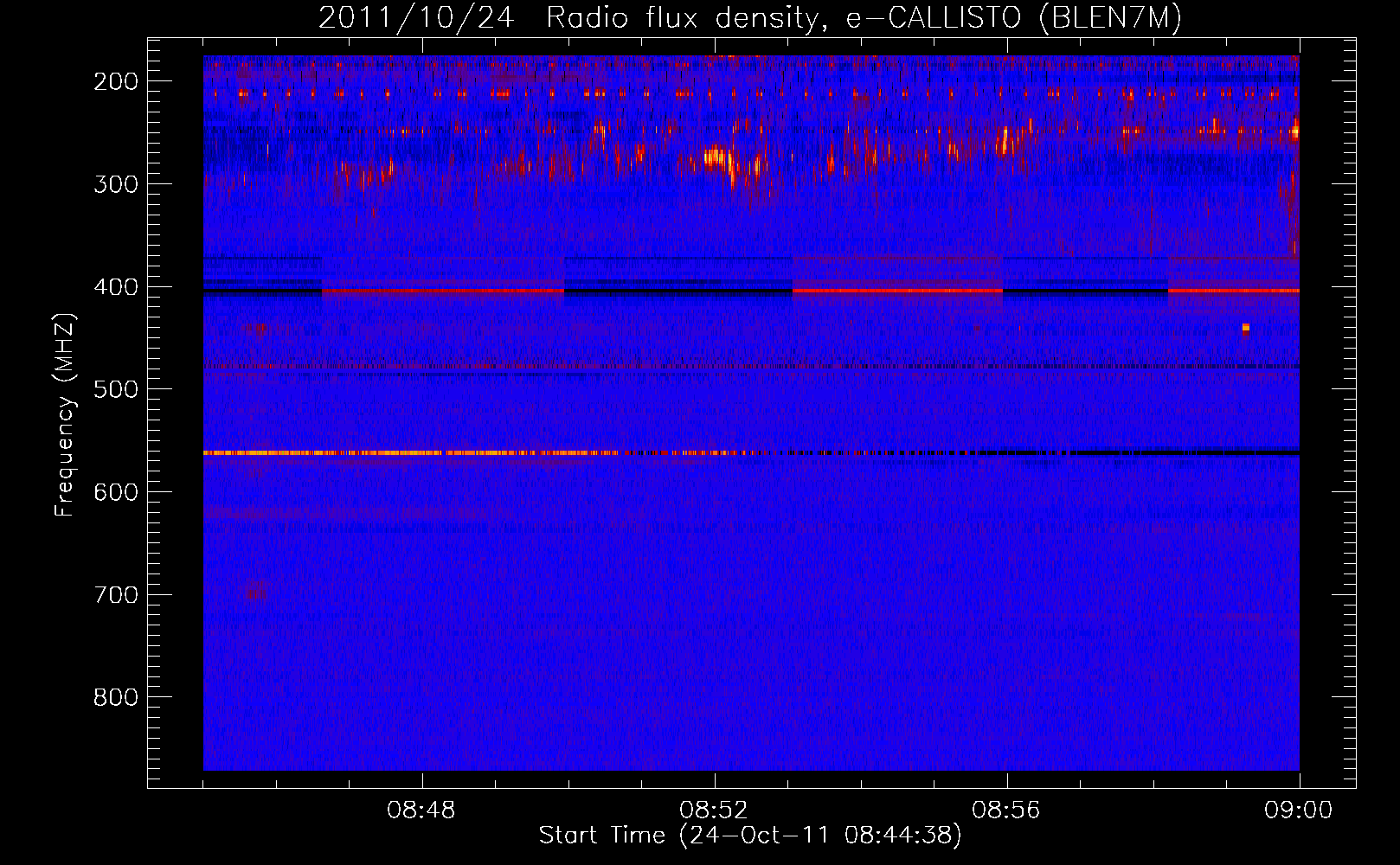Click the 700 frequency tick label
The width and height of the screenshot is (1400, 865).
[116, 595]
